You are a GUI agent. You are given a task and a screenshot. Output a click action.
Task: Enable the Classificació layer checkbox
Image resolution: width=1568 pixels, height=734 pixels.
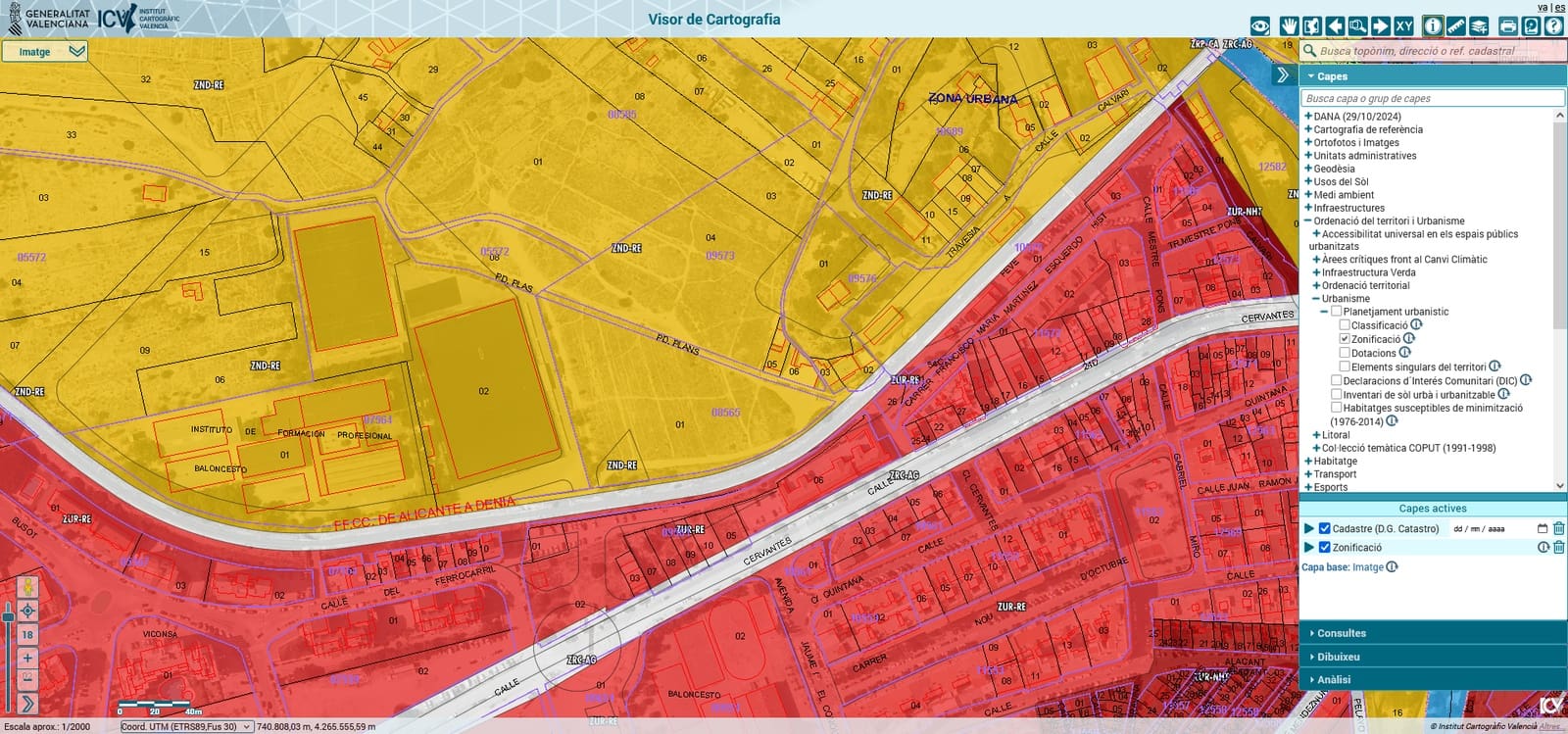pos(1345,325)
